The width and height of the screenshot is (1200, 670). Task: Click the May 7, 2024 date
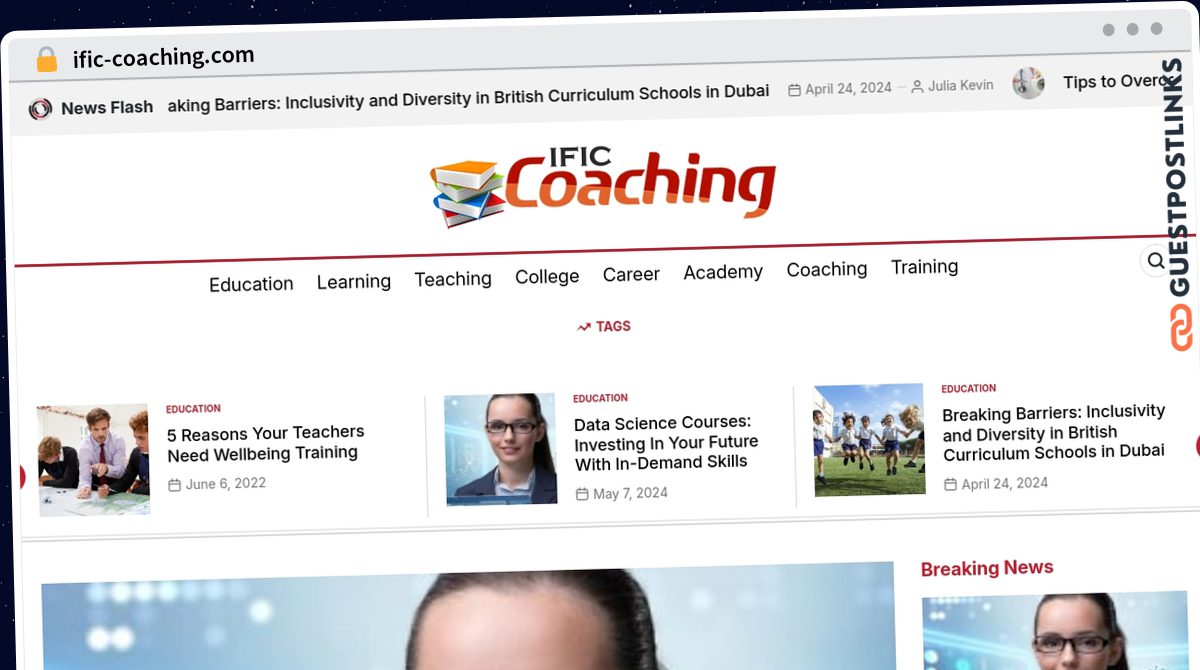point(630,493)
